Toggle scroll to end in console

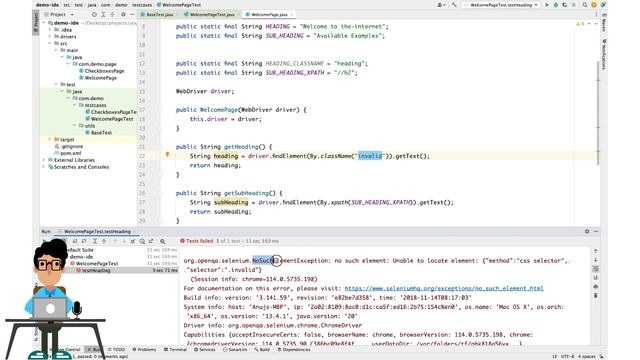tap(596, 278)
